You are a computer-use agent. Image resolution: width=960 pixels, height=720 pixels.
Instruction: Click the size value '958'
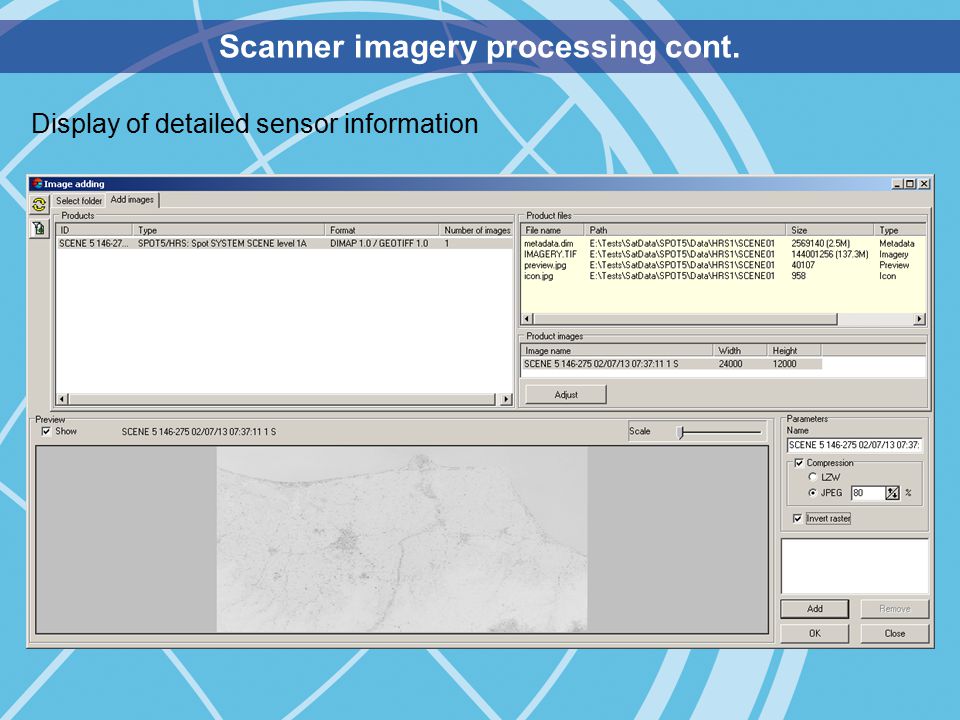(798, 276)
